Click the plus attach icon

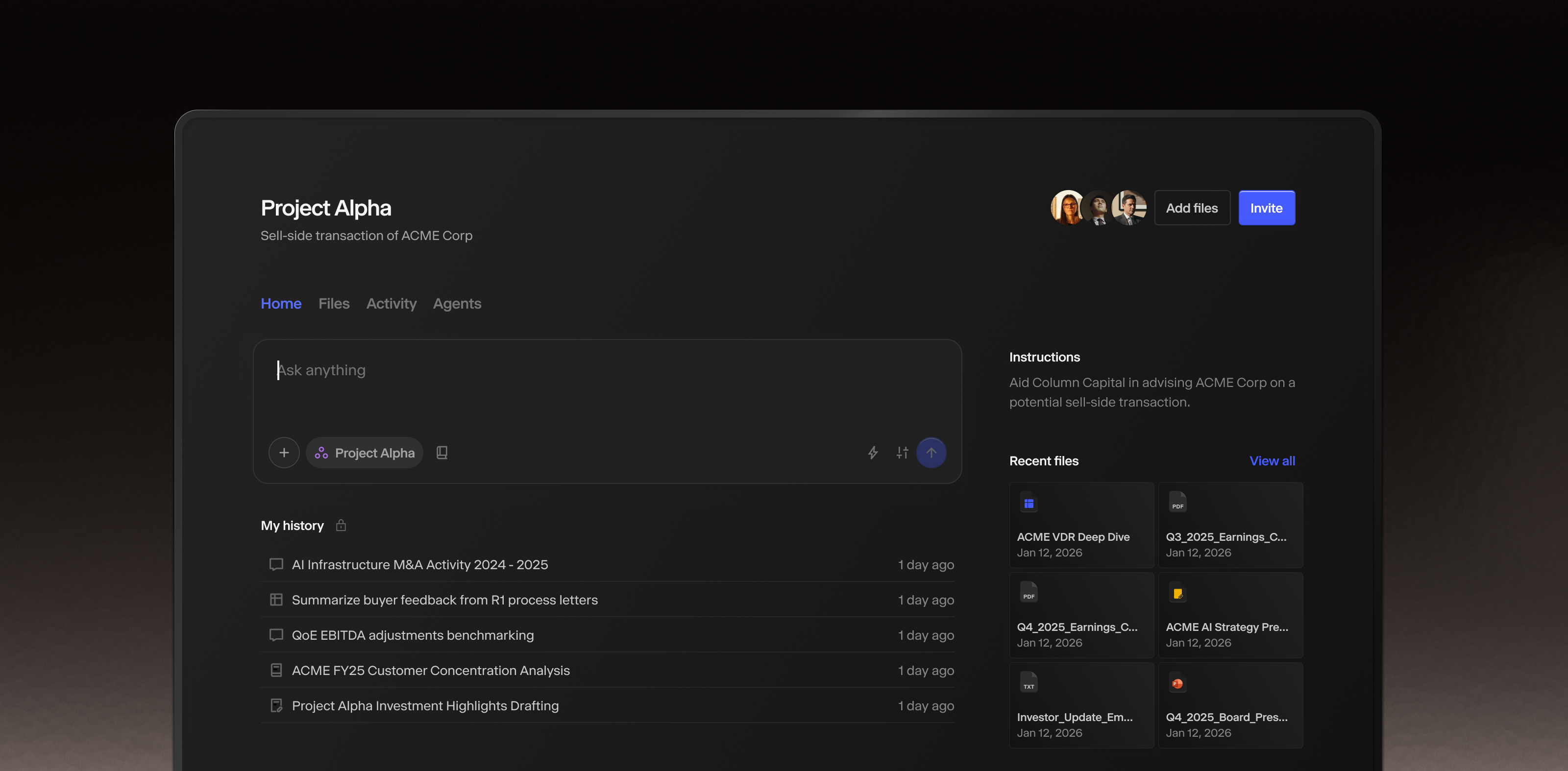click(x=284, y=453)
